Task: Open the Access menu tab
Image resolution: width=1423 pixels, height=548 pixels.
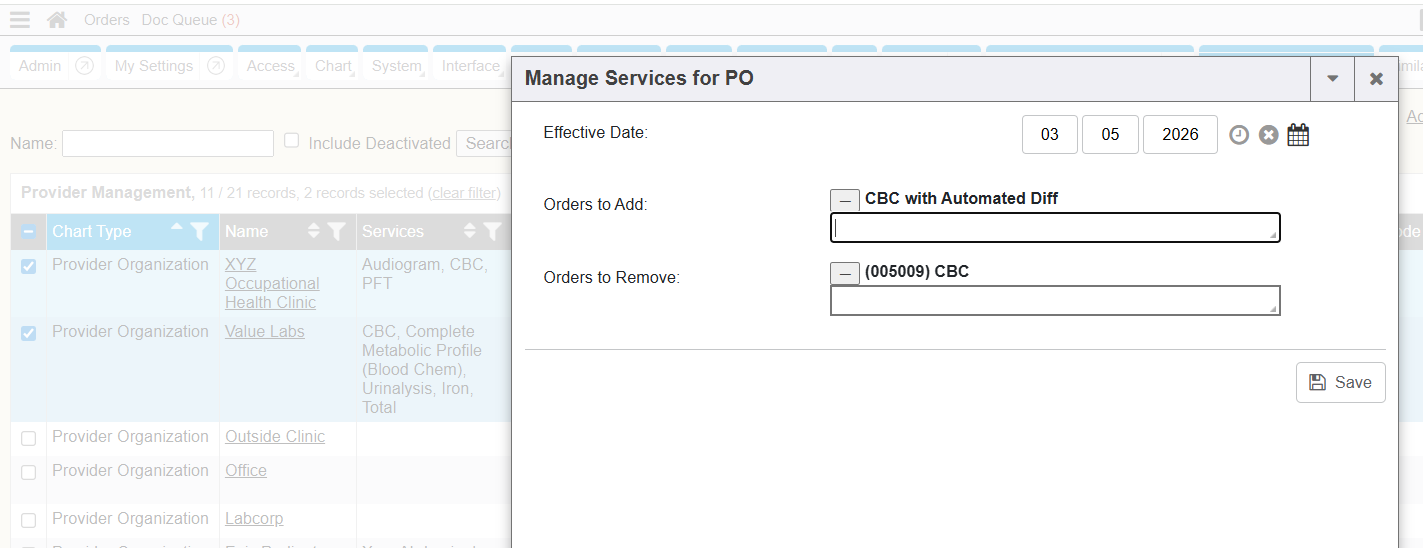Action: point(271,66)
